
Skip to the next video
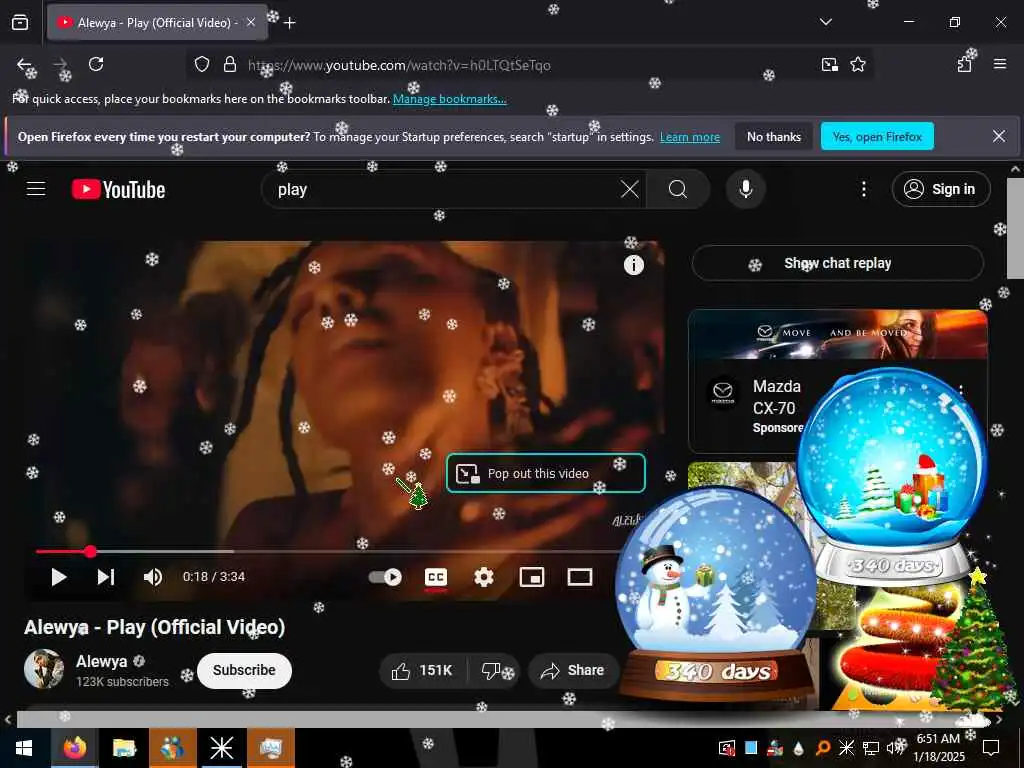click(106, 577)
